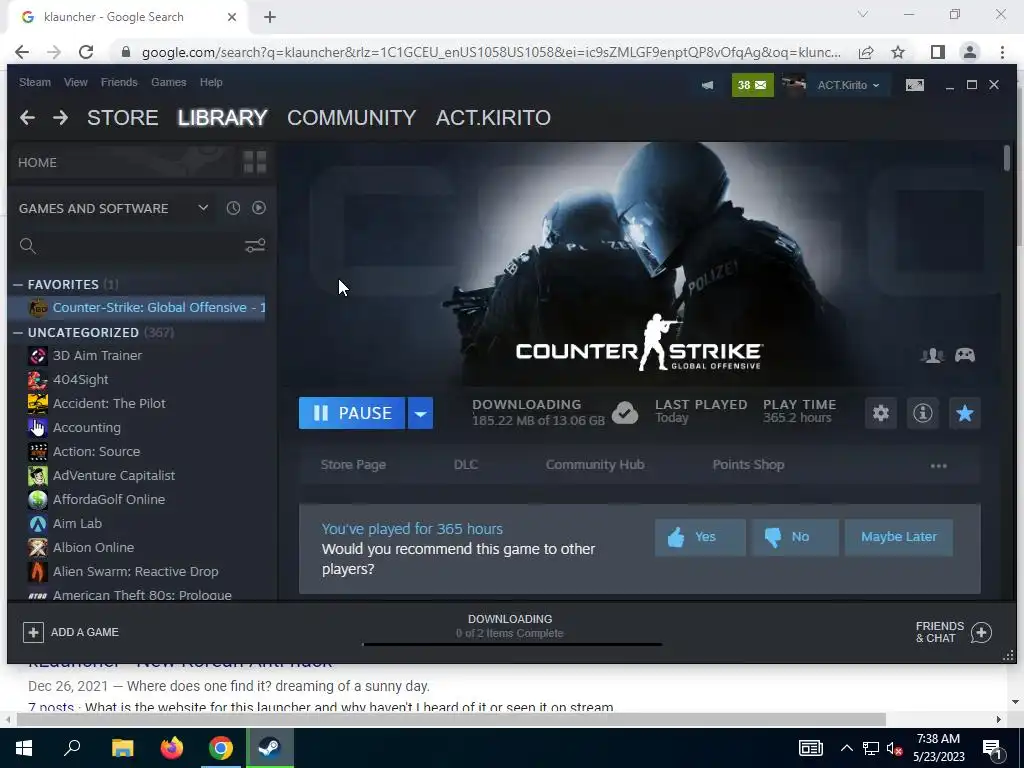The image size is (1024, 768).
Task: Click the friends who play icon
Action: click(x=932, y=355)
